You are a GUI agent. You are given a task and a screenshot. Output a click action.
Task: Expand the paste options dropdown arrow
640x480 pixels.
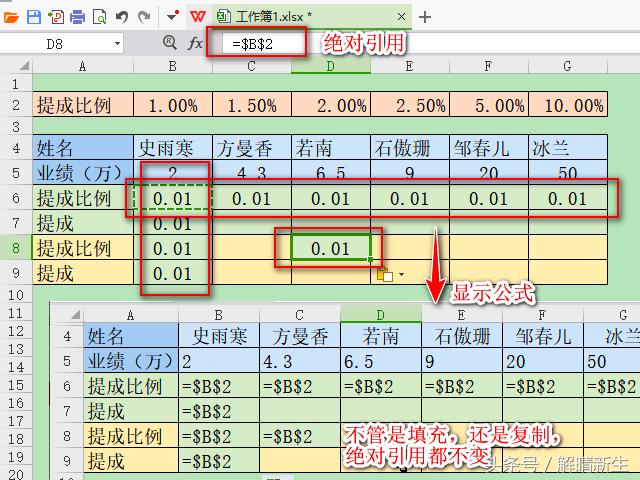coord(402,274)
